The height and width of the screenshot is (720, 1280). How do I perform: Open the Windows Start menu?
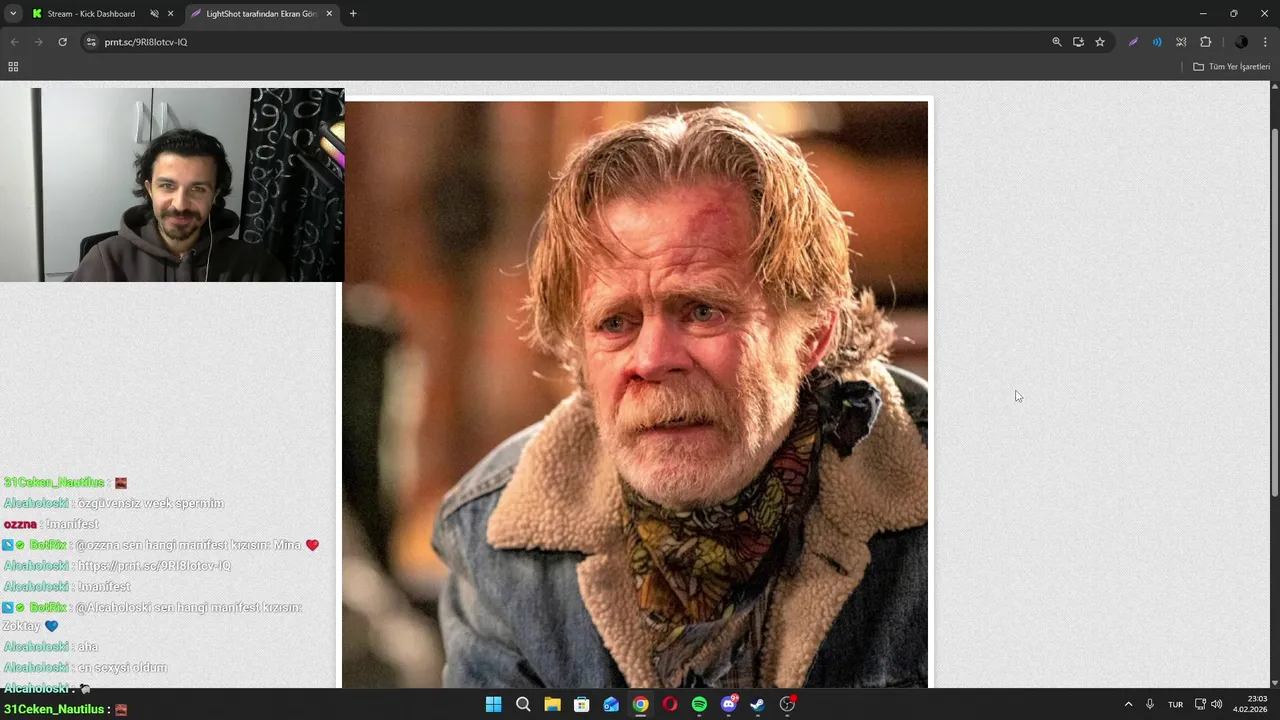[493, 704]
